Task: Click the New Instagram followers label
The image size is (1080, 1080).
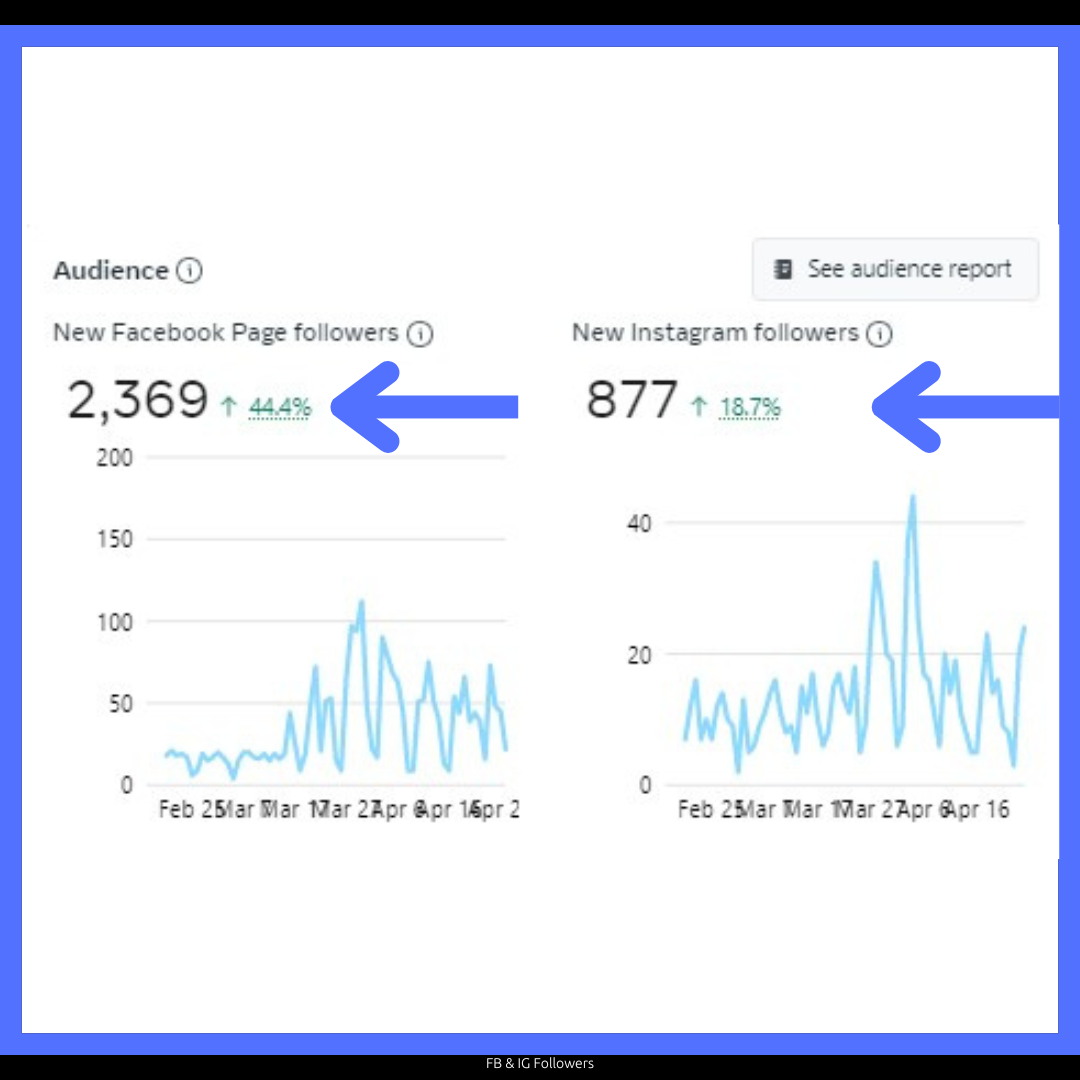Action: 716,333
